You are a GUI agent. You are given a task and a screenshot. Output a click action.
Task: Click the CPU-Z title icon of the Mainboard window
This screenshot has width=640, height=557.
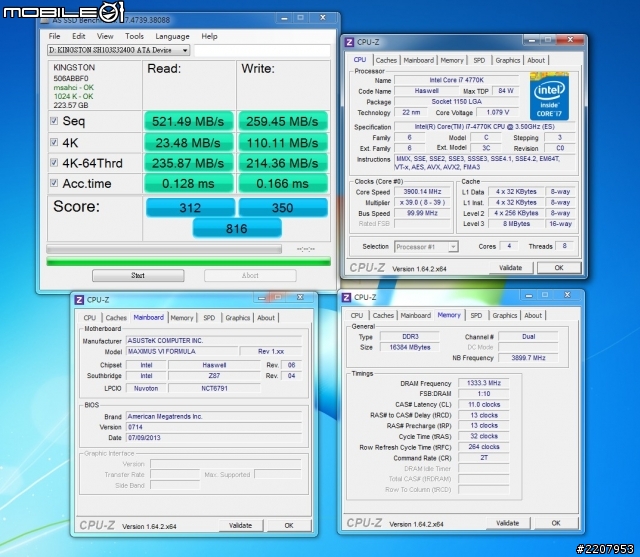(x=78, y=300)
